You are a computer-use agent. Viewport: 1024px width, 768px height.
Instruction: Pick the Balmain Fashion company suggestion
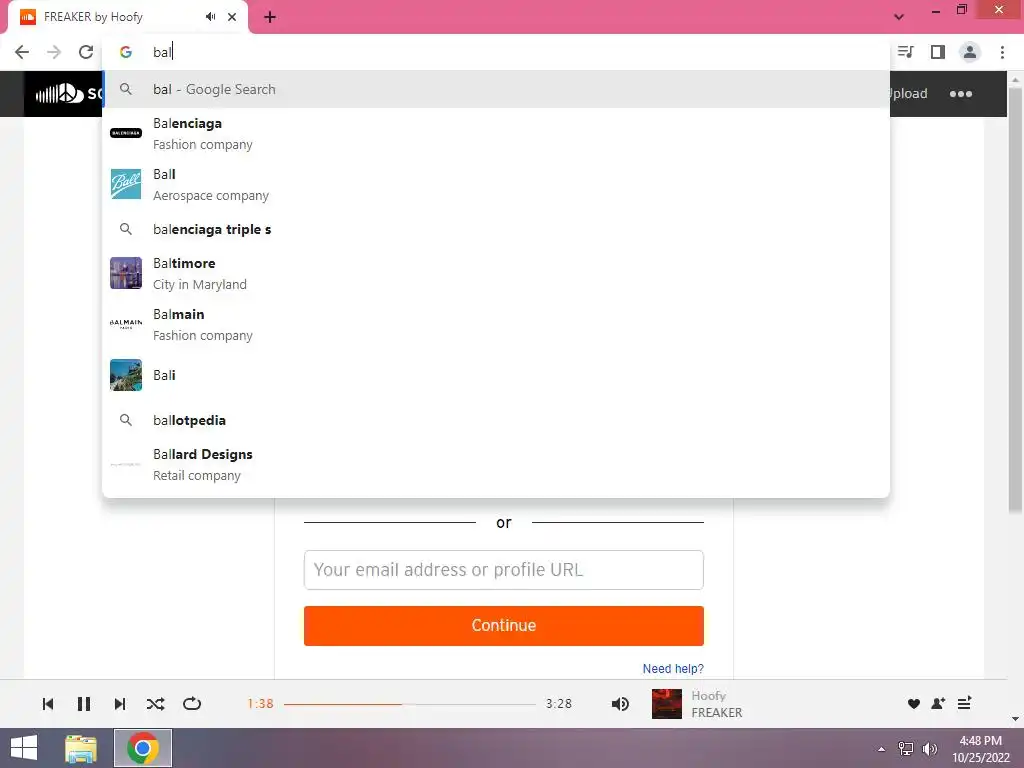point(496,325)
